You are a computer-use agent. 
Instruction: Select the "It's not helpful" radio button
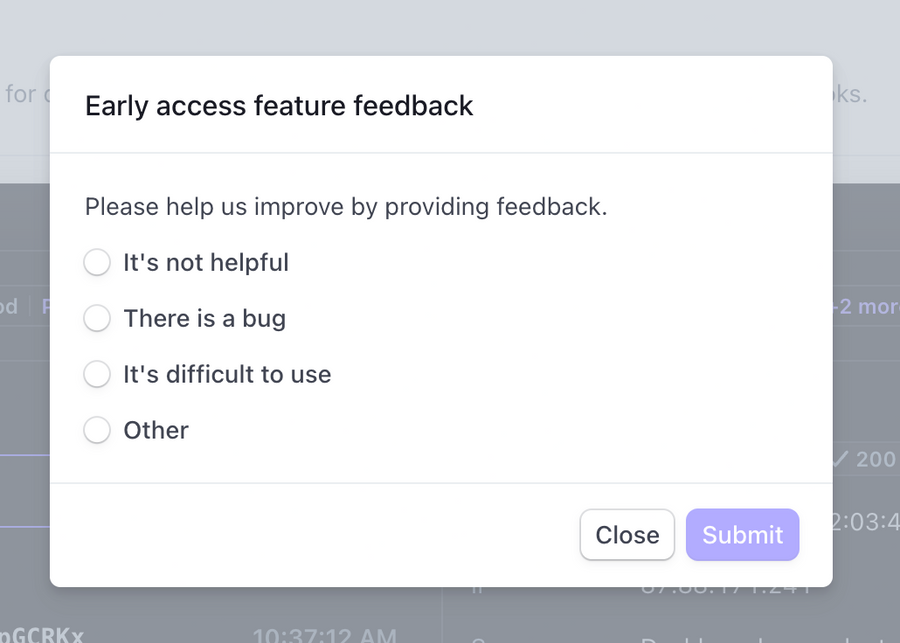click(x=97, y=262)
